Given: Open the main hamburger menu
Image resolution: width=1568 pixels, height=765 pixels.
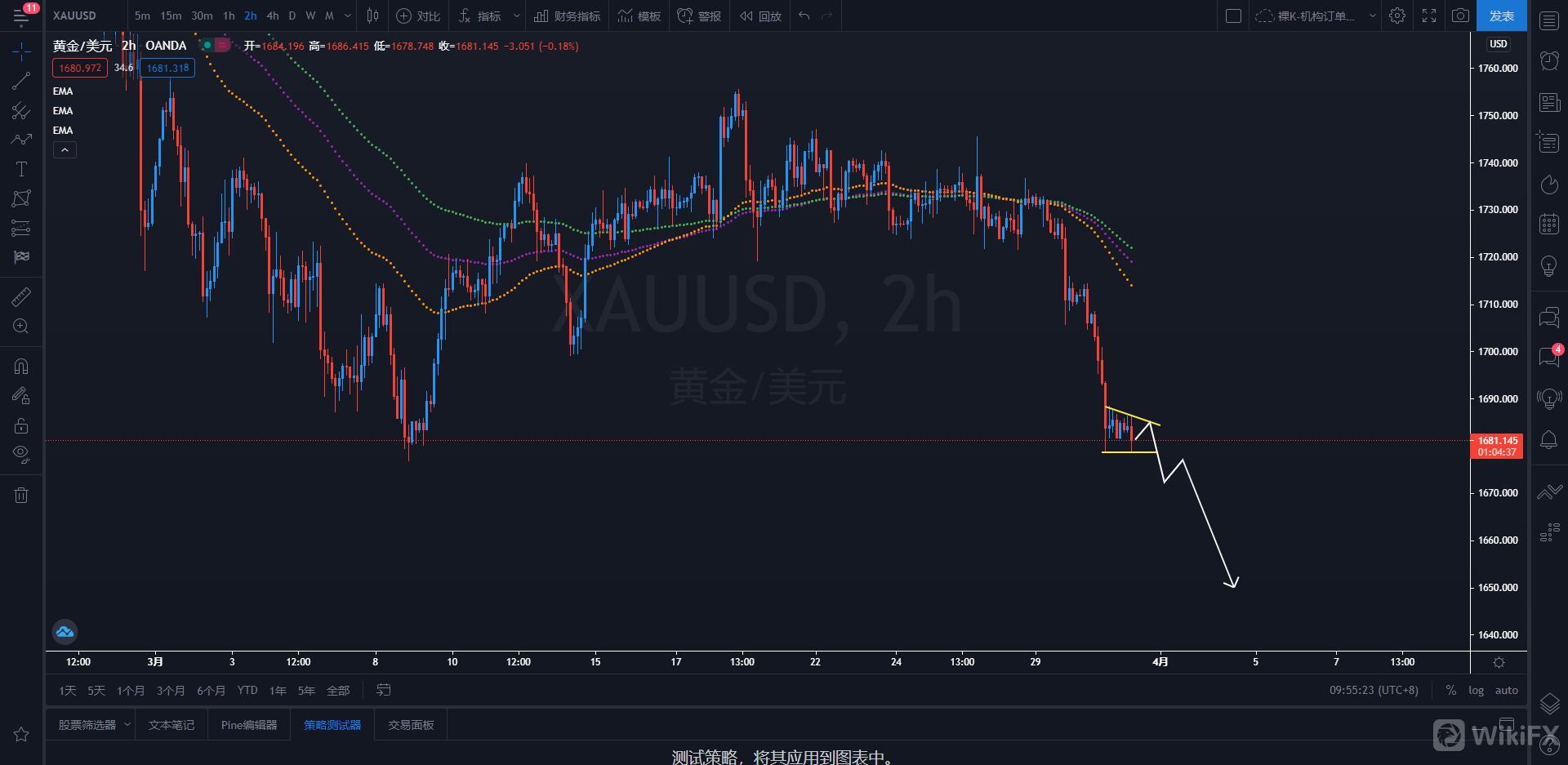Looking at the screenshot, I should (21, 16).
